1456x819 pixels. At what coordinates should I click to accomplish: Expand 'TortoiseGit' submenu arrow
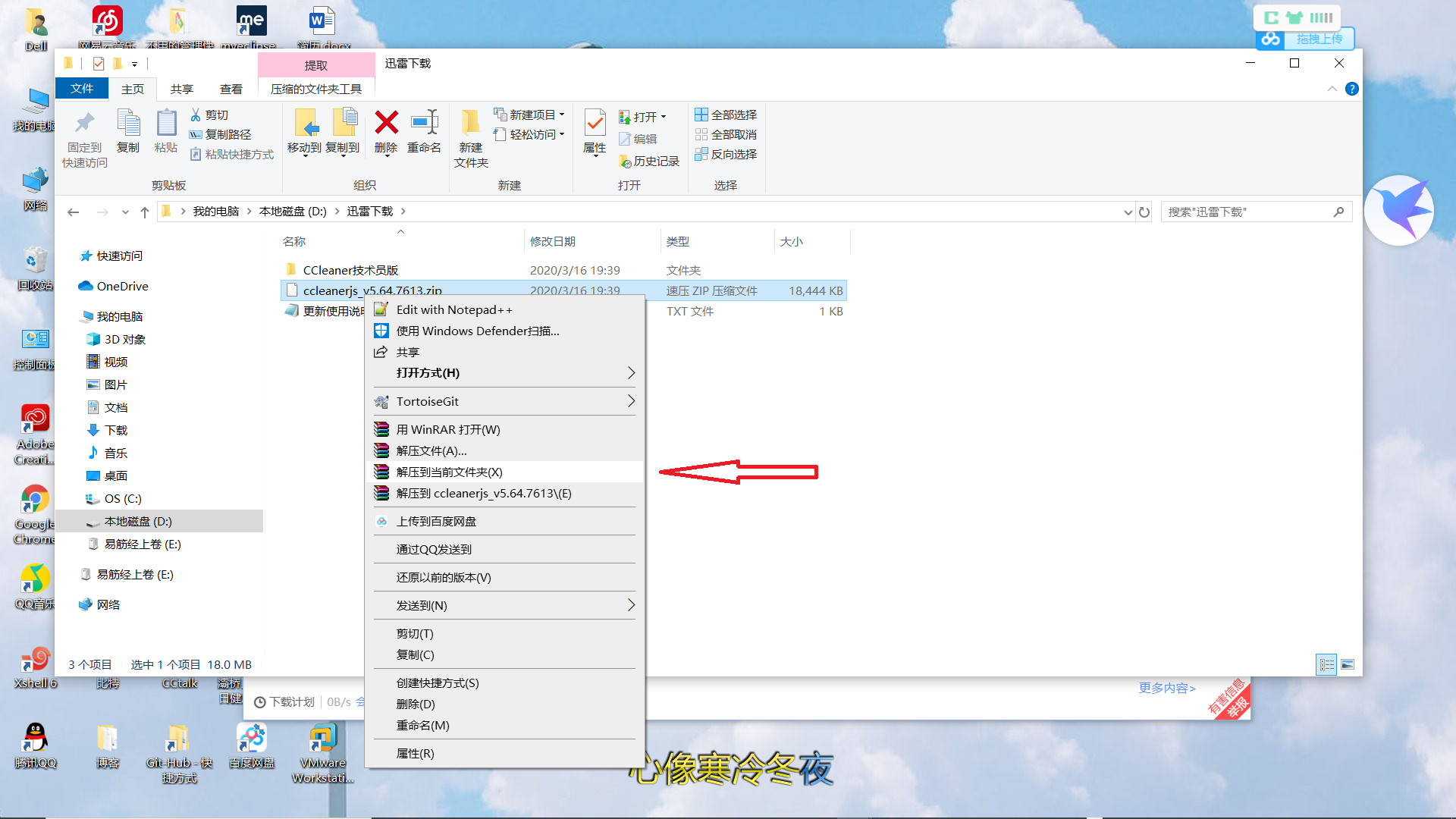(630, 401)
